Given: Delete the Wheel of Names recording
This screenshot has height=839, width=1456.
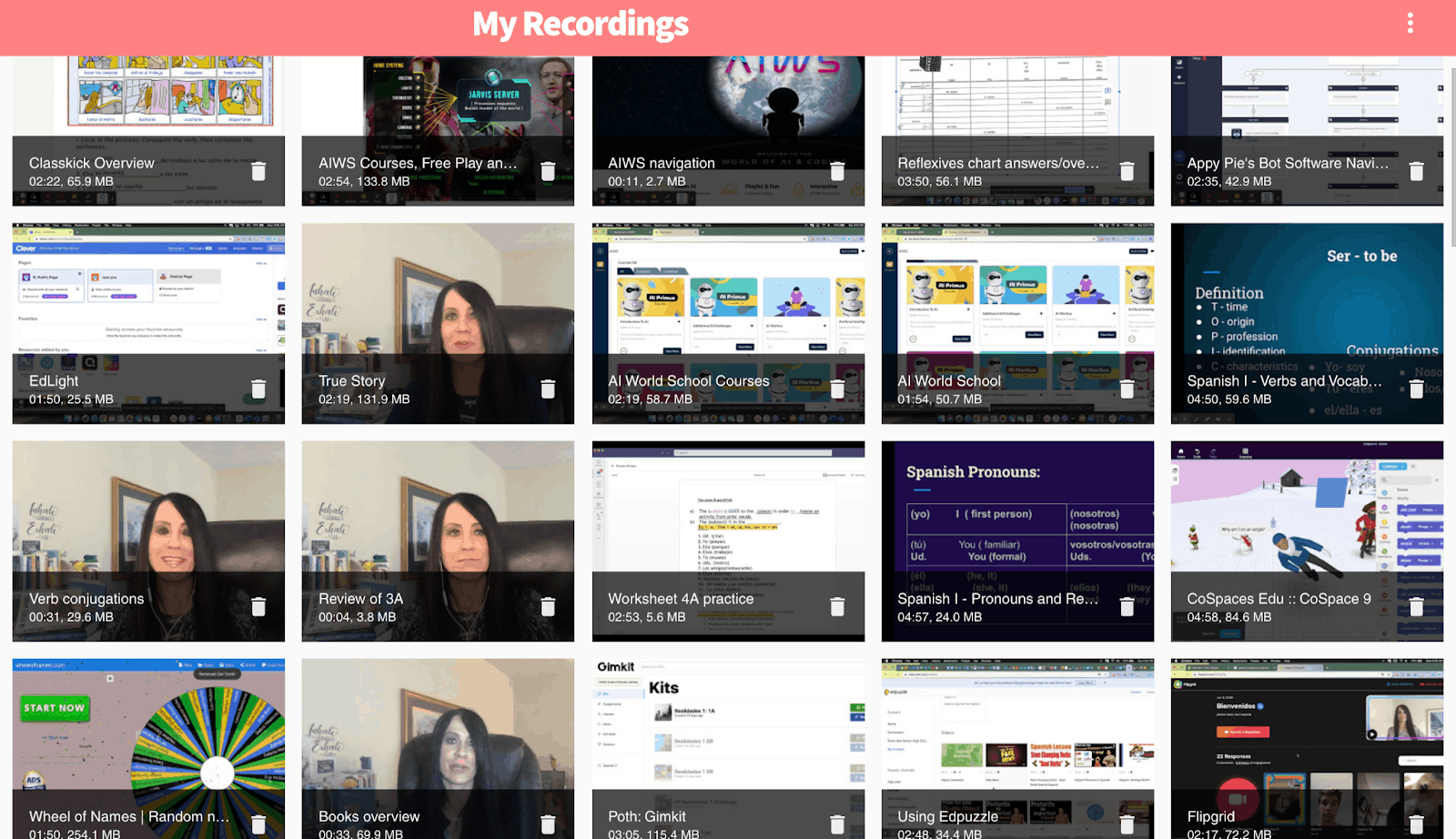Looking at the screenshot, I should [258, 824].
